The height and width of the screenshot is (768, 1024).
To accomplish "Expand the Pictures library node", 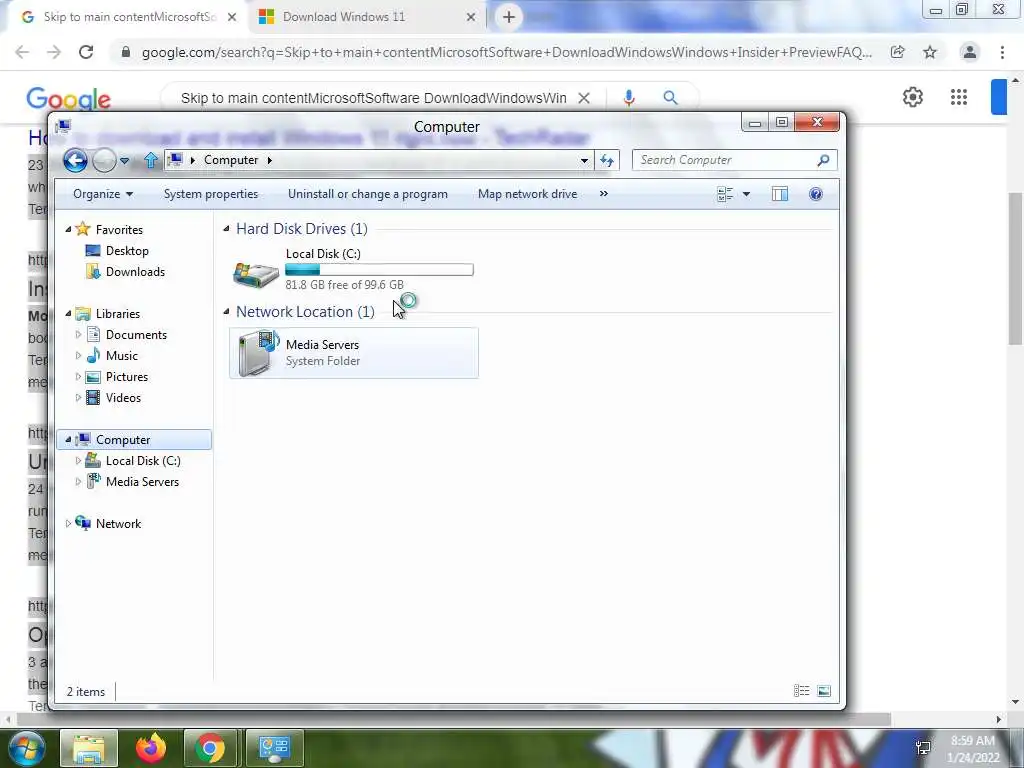I will 78,377.
